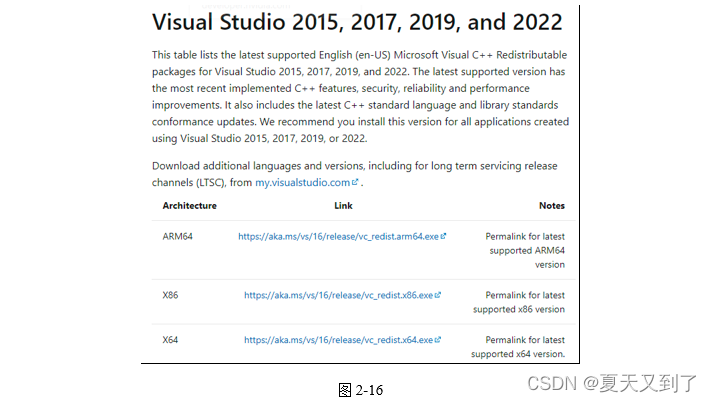Click external-link icon after arm64.exe URL
This screenshot has height=402, width=711.
(443, 236)
